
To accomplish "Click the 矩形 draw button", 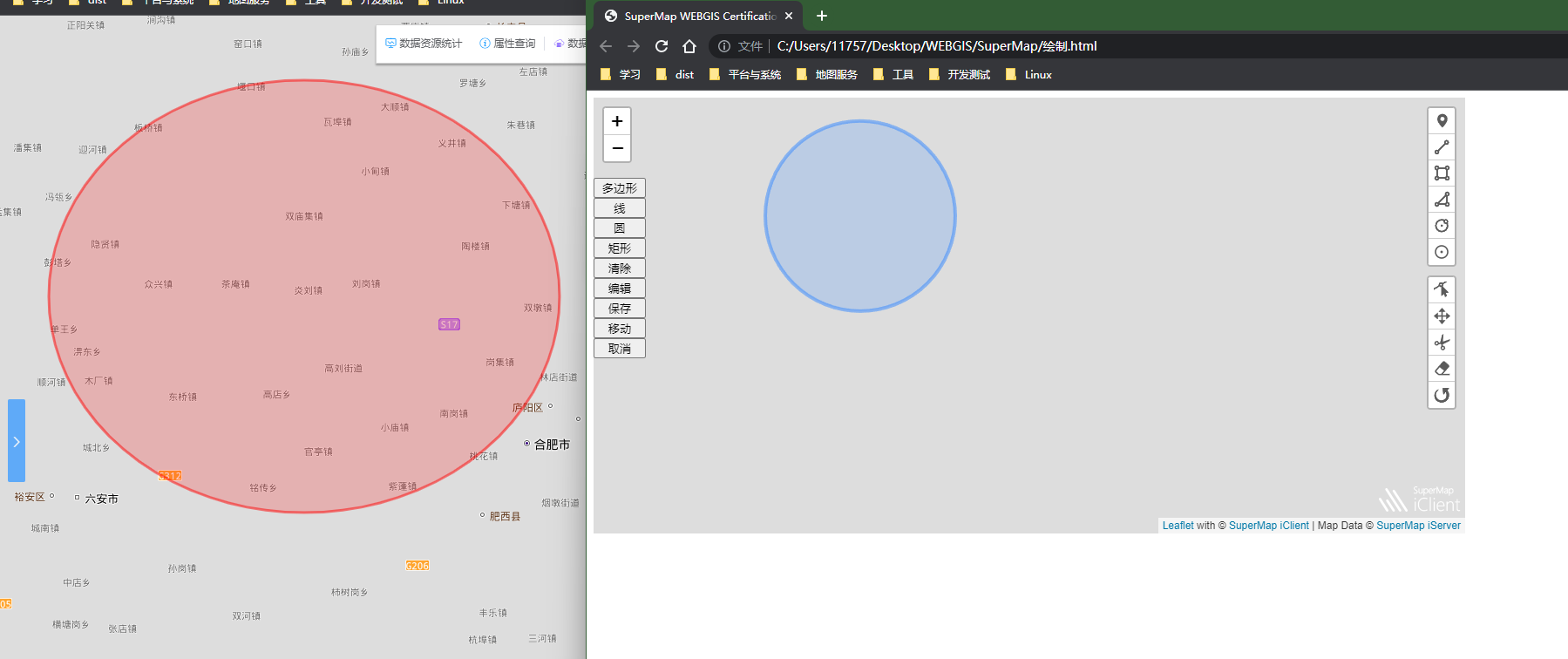I will click(620, 248).
